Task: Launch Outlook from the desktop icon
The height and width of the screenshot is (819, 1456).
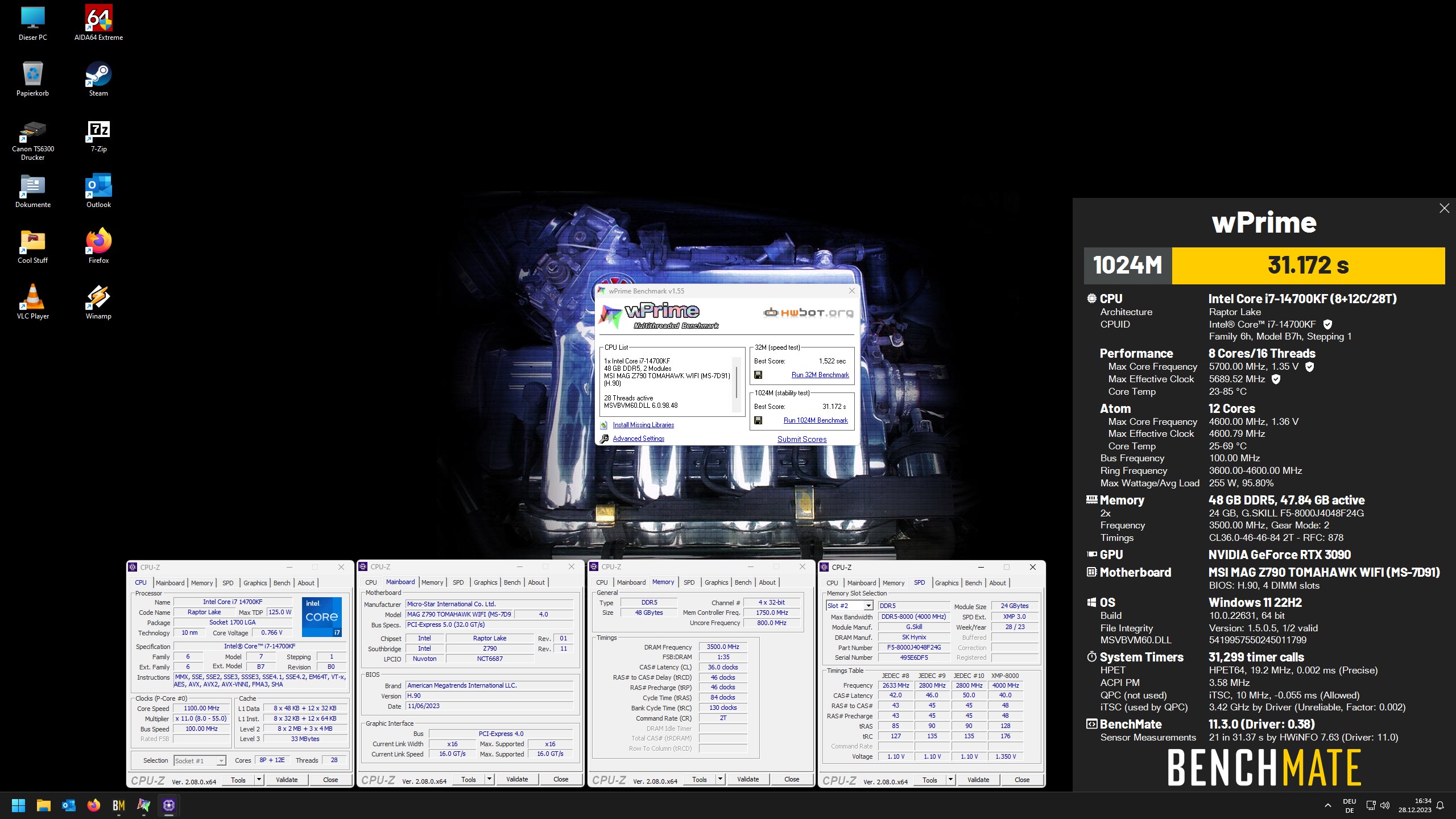Action: pyautogui.click(x=98, y=191)
